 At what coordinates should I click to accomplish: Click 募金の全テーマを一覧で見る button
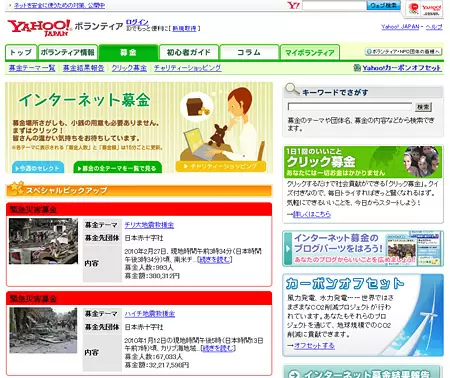pos(117,167)
